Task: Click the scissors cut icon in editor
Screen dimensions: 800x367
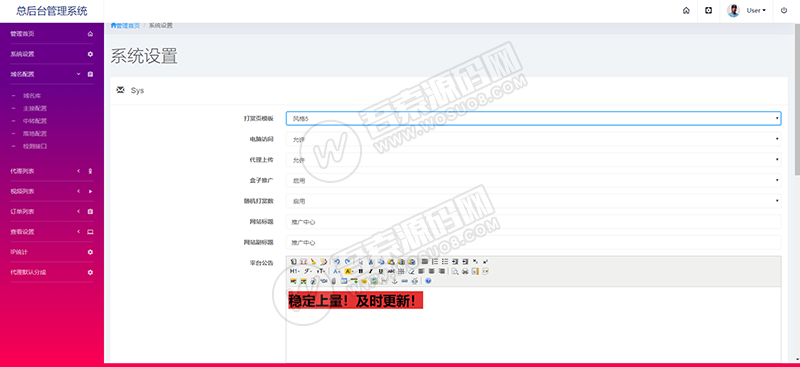Action: (370, 261)
